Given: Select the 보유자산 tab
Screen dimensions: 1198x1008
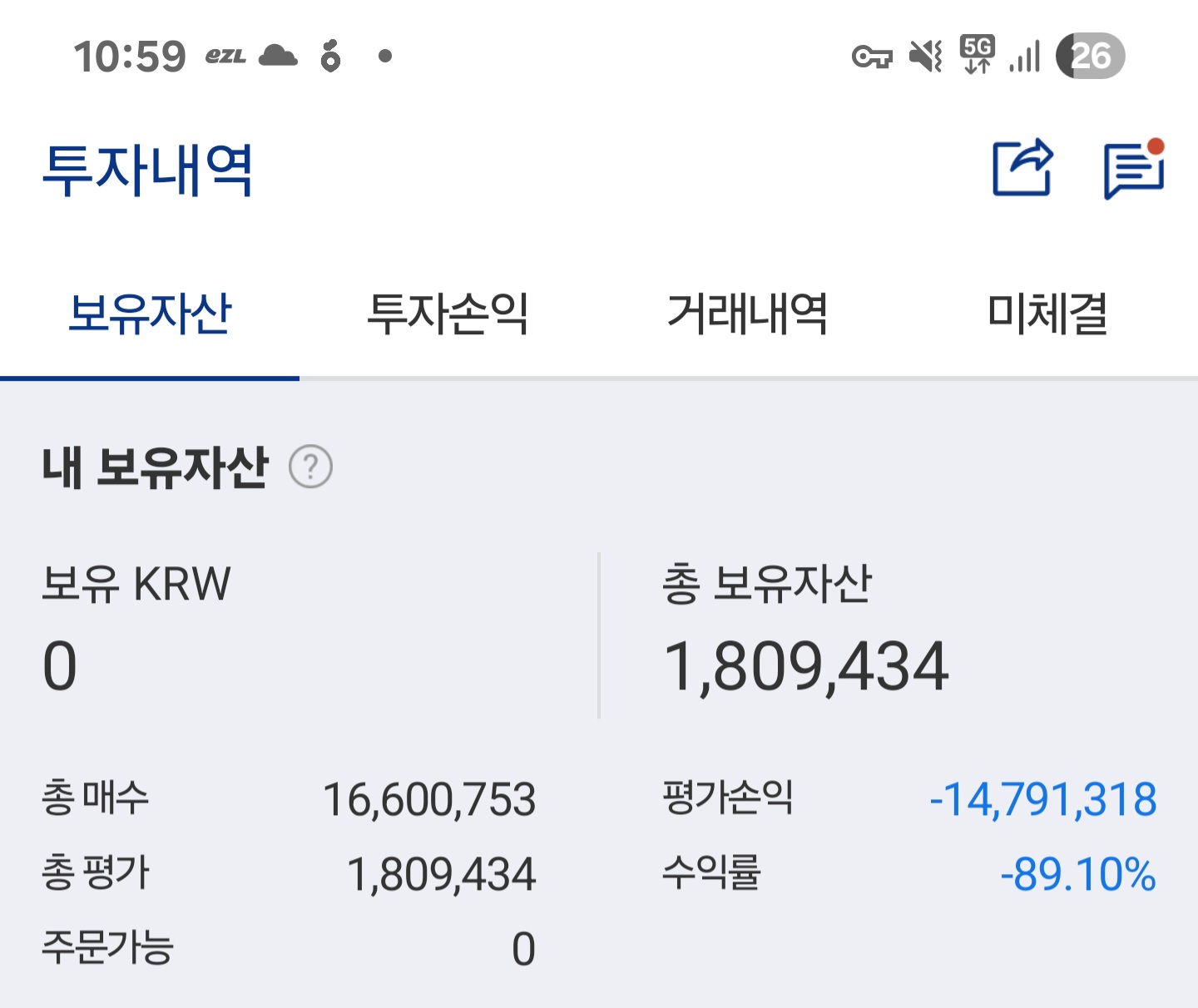Looking at the screenshot, I should [x=150, y=314].
